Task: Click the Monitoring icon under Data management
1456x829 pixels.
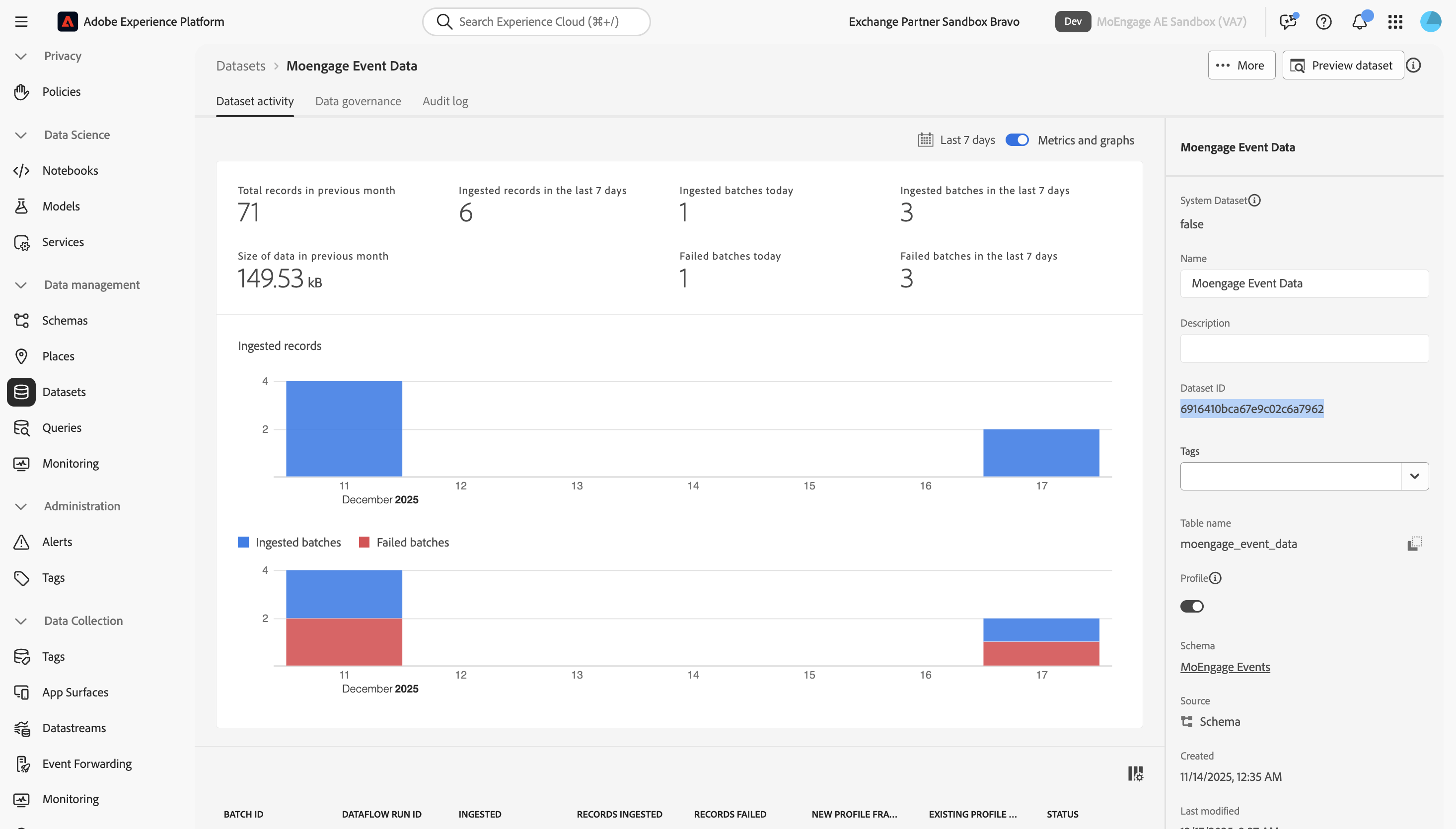Action: click(x=22, y=464)
